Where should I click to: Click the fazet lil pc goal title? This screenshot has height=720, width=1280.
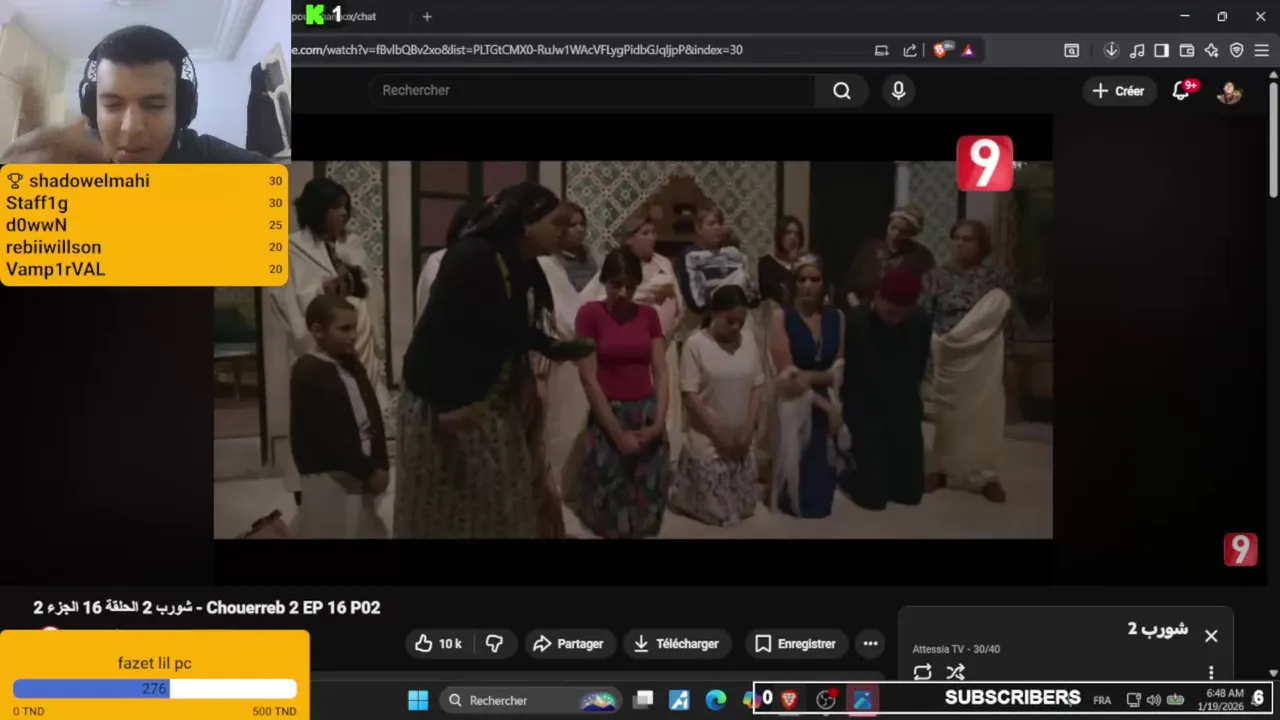[154, 663]
